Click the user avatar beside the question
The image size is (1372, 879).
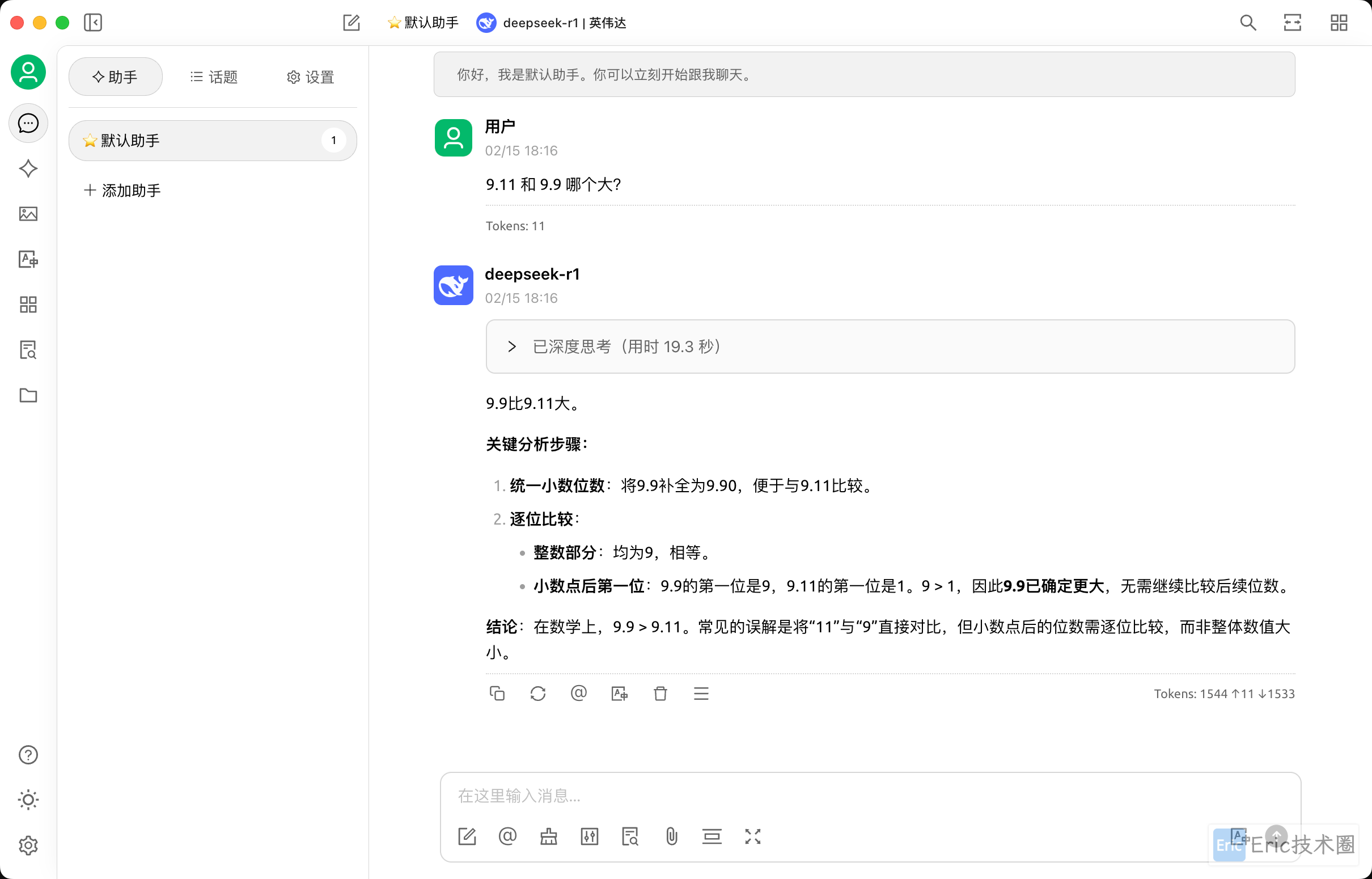coord(454,138)
